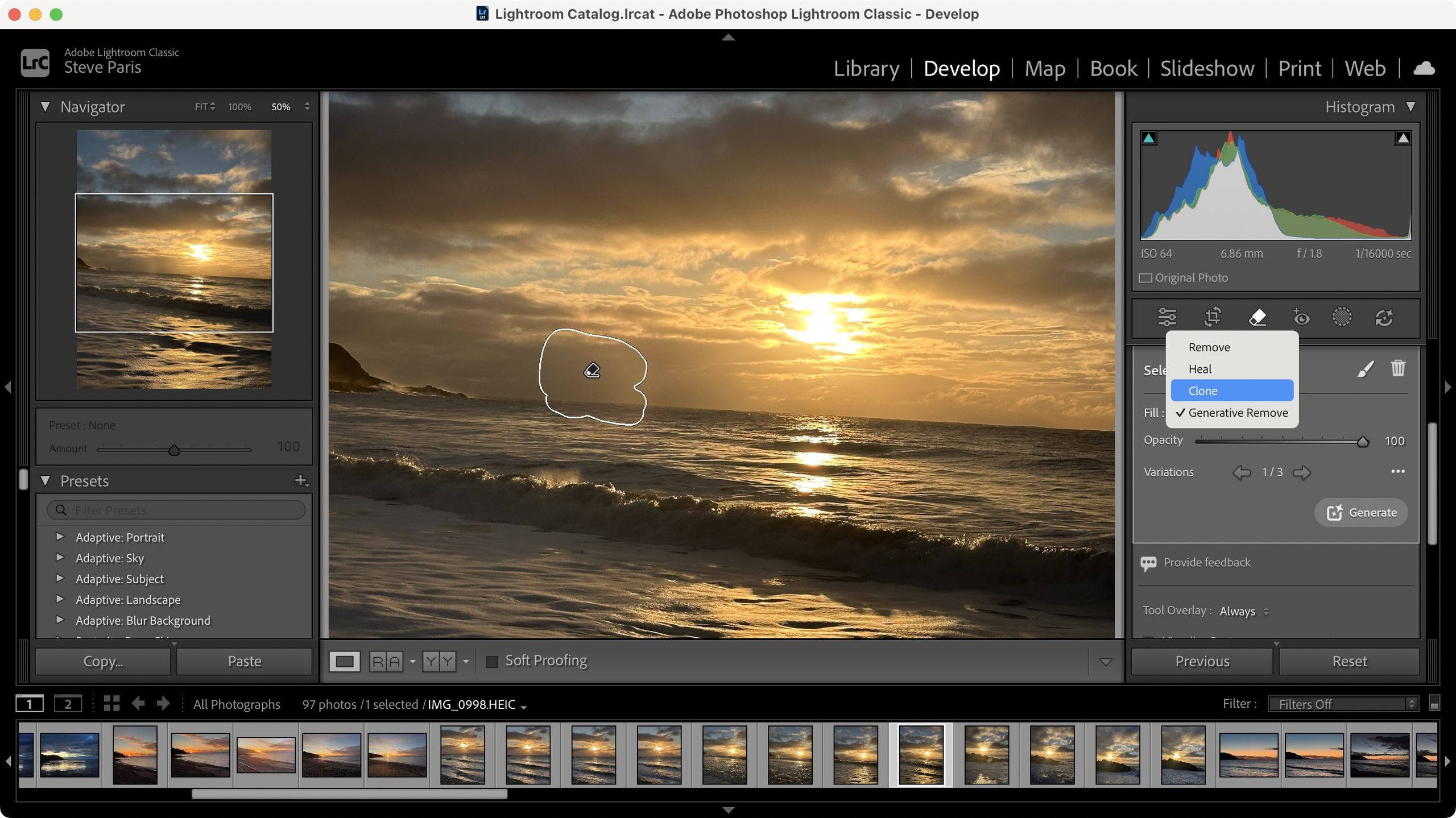Screen dimensions: 1456x818
Task: Open the Tool Overlay dropdown set to Always
Action: (1243, 611)
